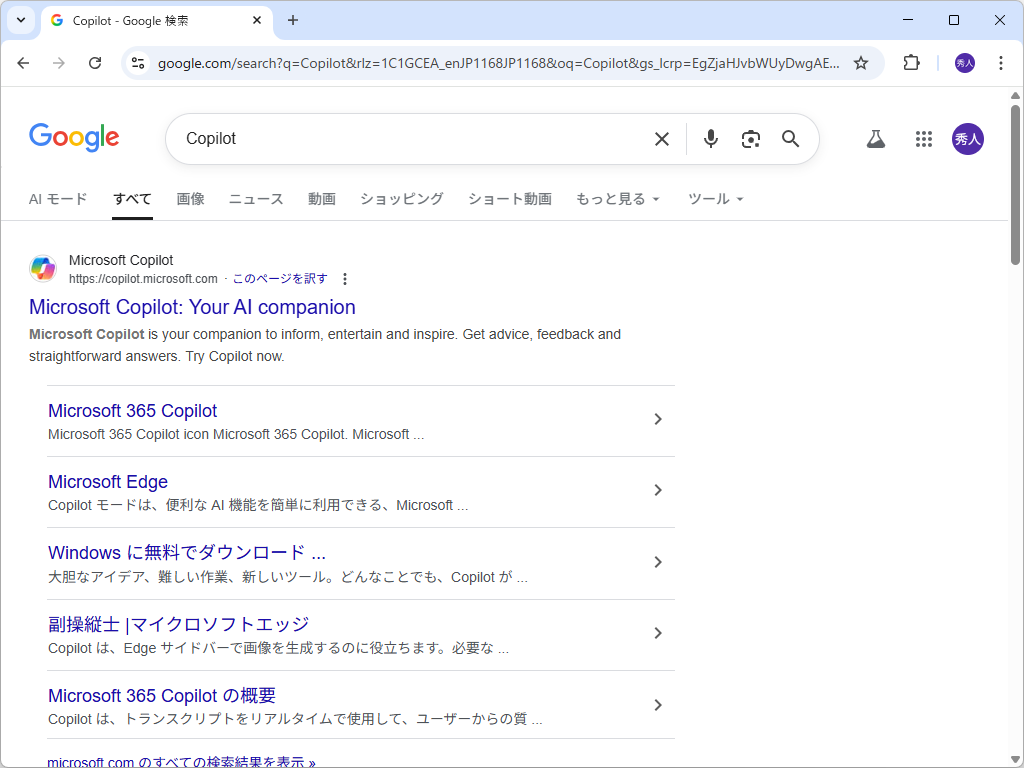Clear the search query with the X icon
1024x768 pixels.
661,139
